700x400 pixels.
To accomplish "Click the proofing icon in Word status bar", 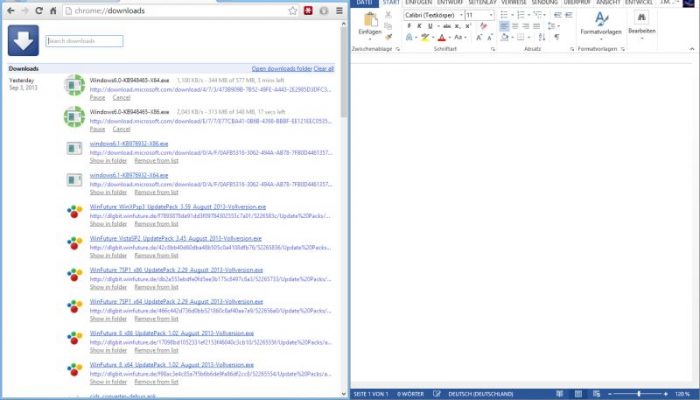I will (437, 394).
